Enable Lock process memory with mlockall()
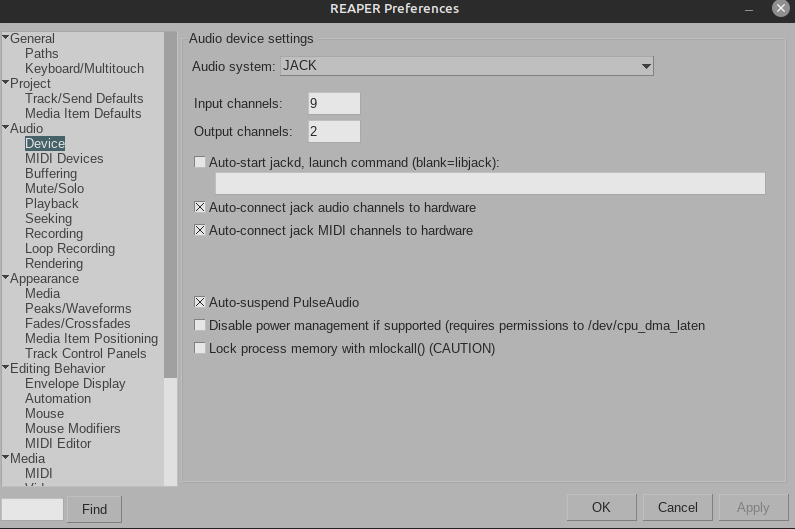 click(200, 348)
